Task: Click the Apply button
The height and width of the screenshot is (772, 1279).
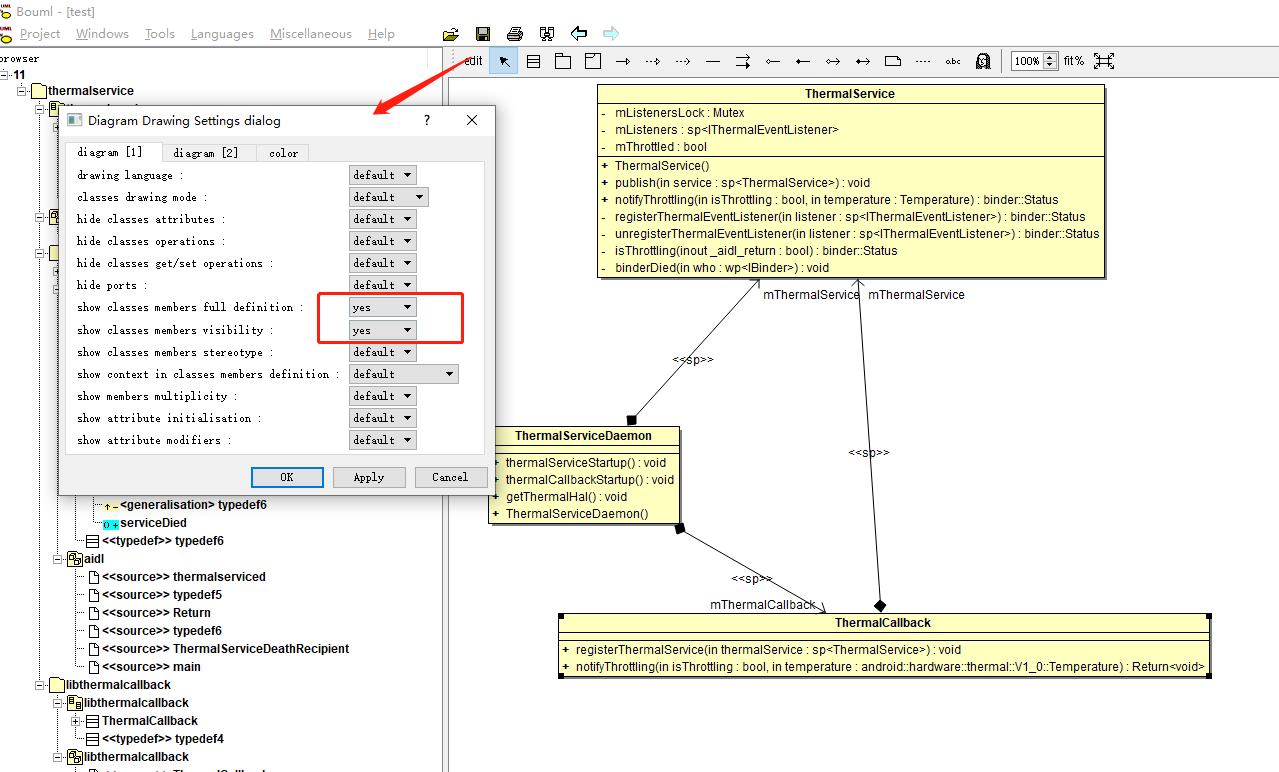Action: (369, 477)
